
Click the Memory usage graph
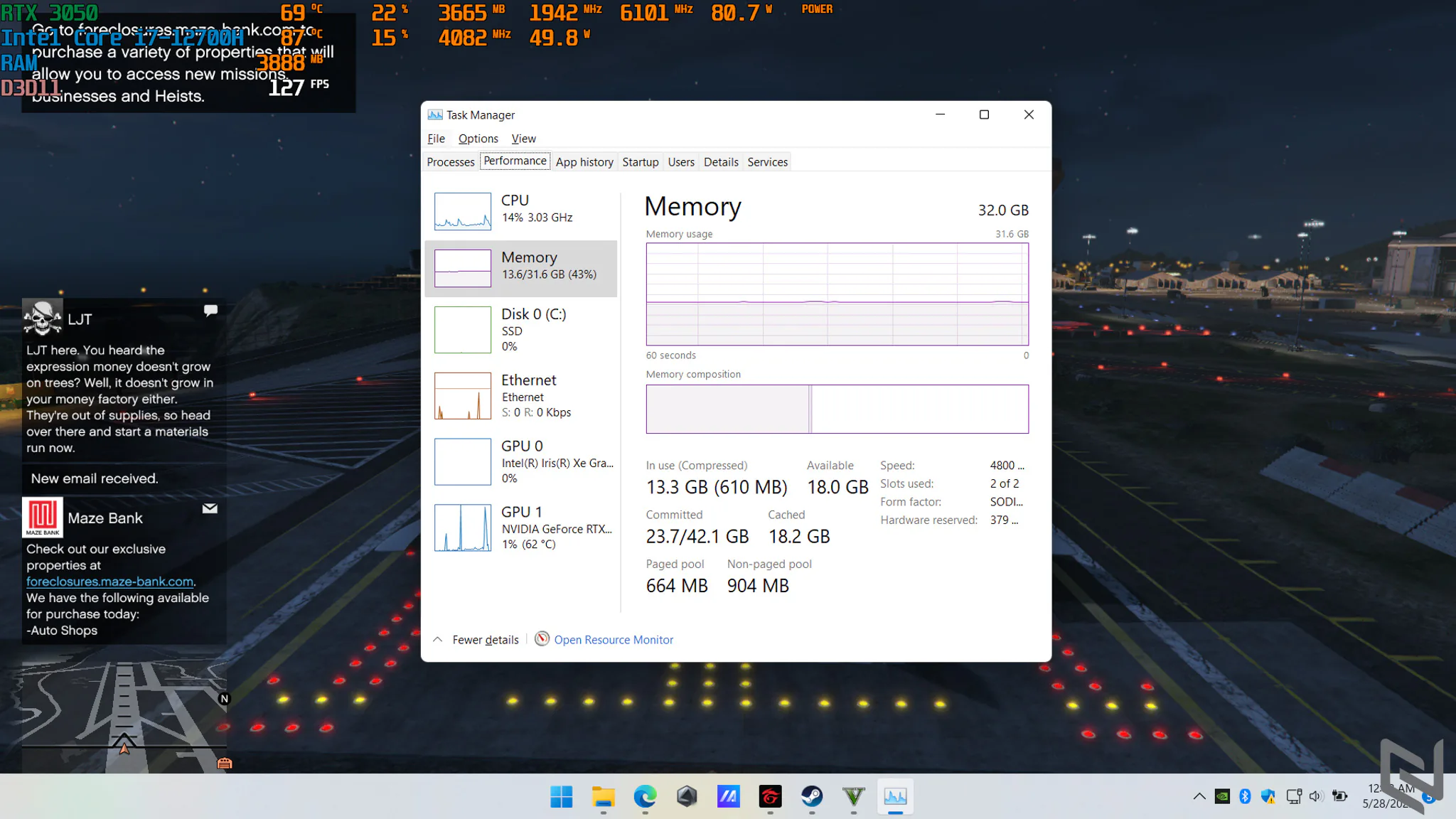click(x=837, y=294)
